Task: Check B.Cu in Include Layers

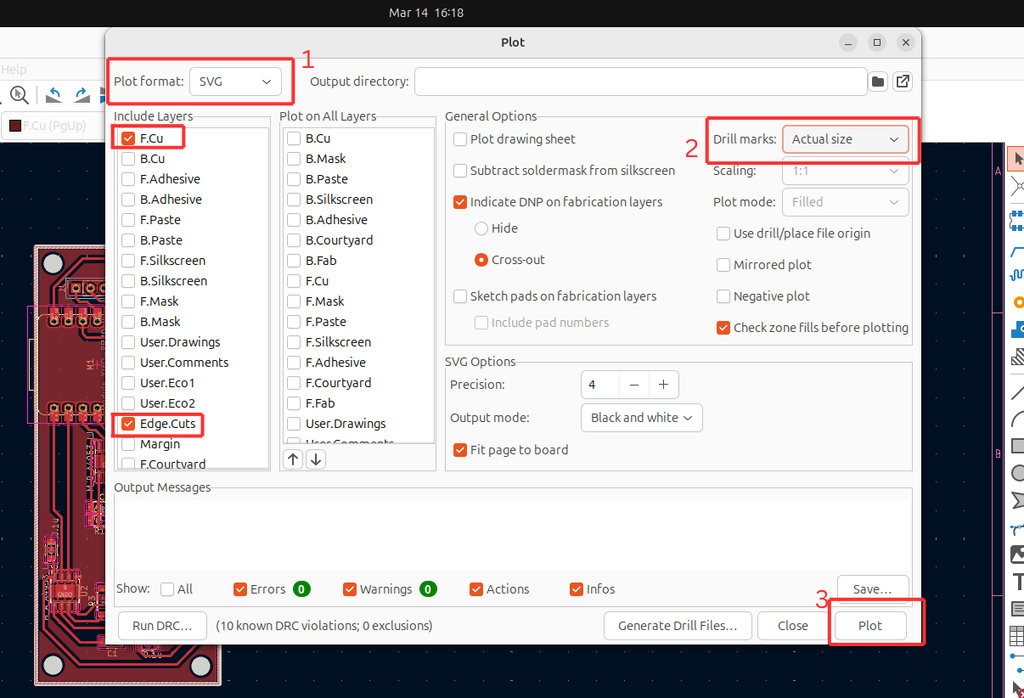Action: [x=128, y=159]
